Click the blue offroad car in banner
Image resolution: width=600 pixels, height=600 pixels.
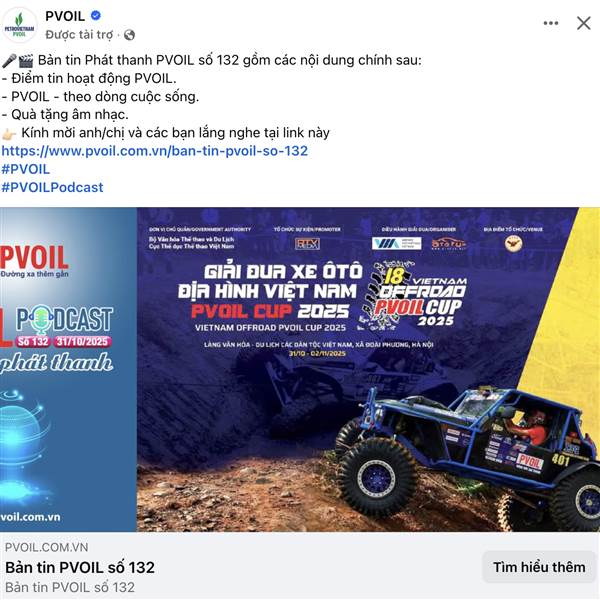[x=469, y=455]
